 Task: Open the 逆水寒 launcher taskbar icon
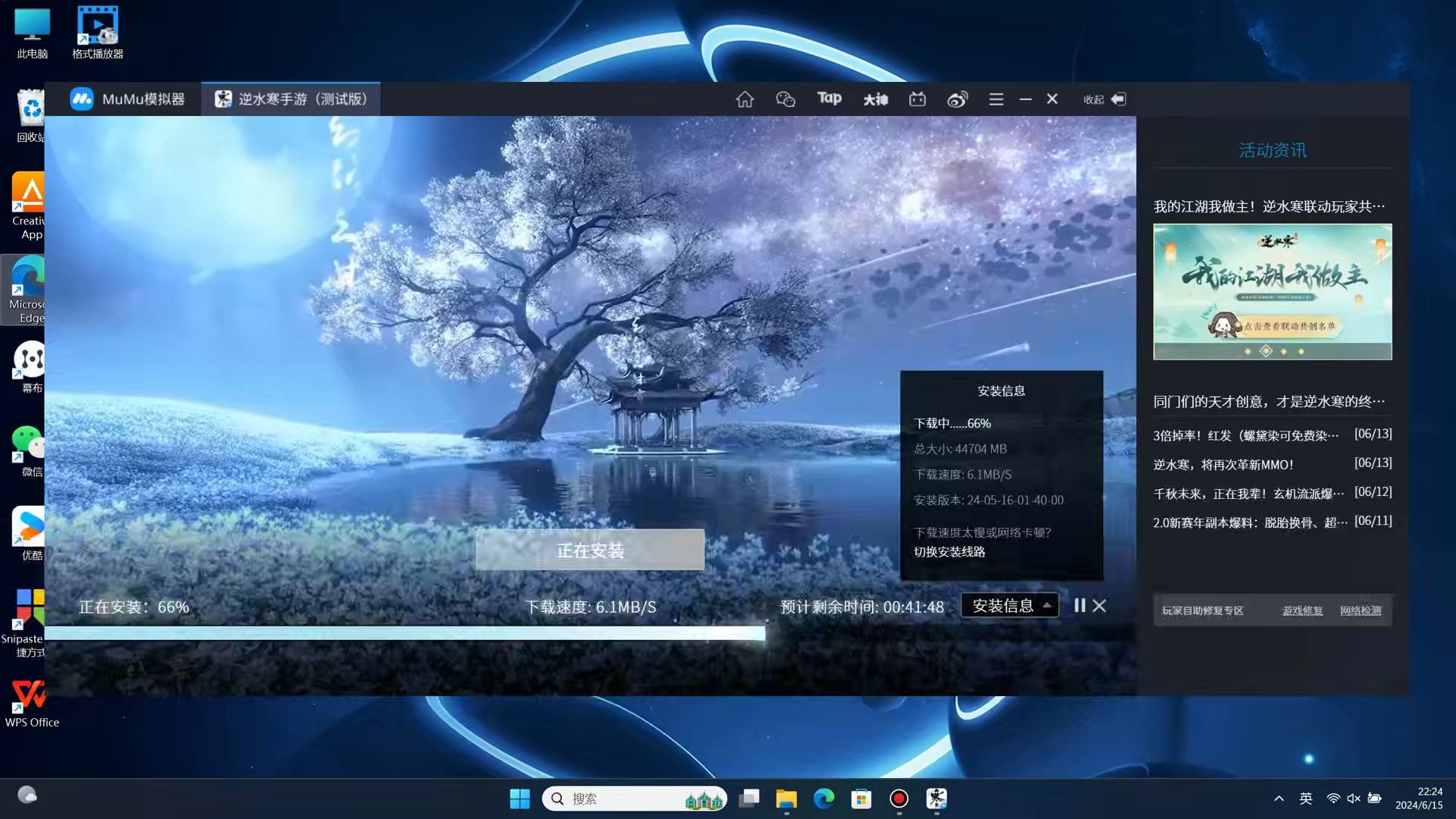[x=937, y=799]
